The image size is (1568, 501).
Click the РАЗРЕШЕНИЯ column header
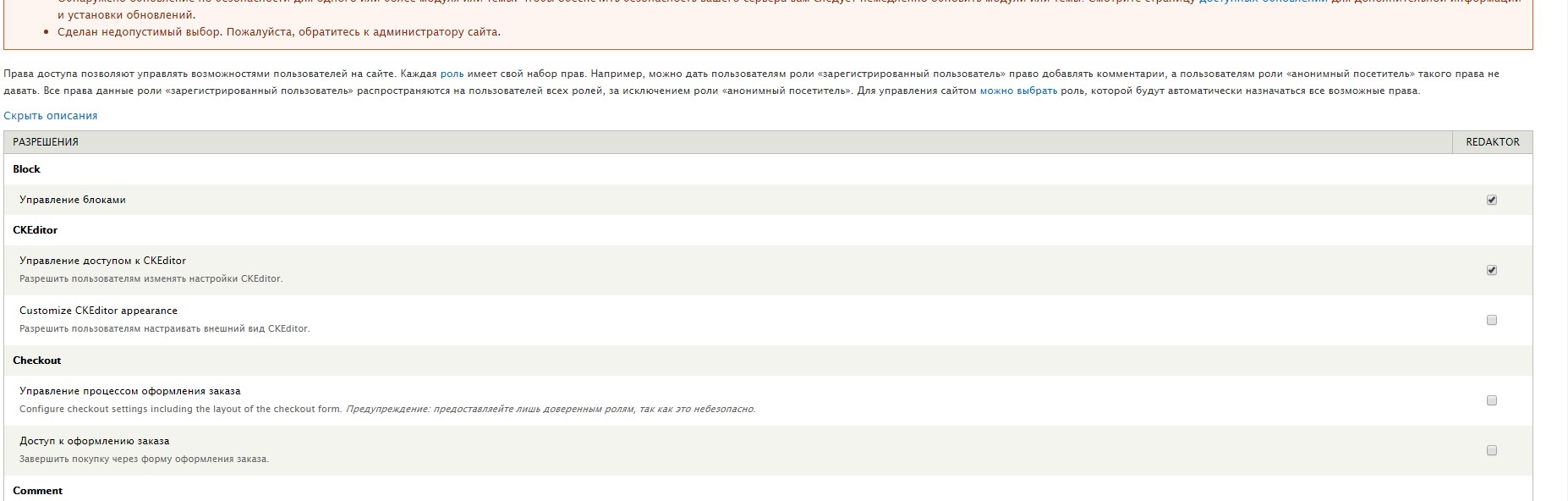pyautogui.click(x=46, y=142)
